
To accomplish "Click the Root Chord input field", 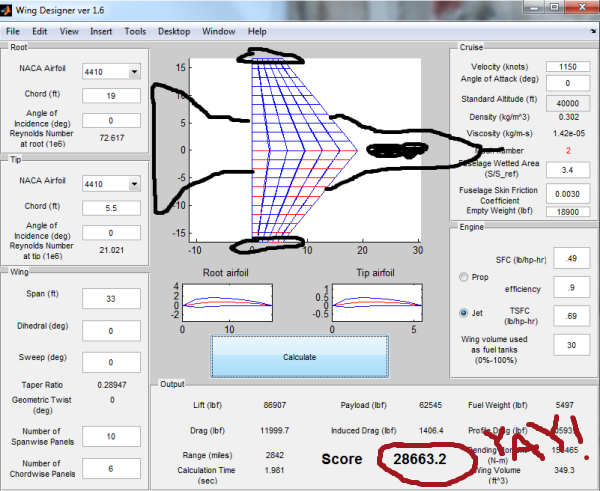I will [110, 95].
